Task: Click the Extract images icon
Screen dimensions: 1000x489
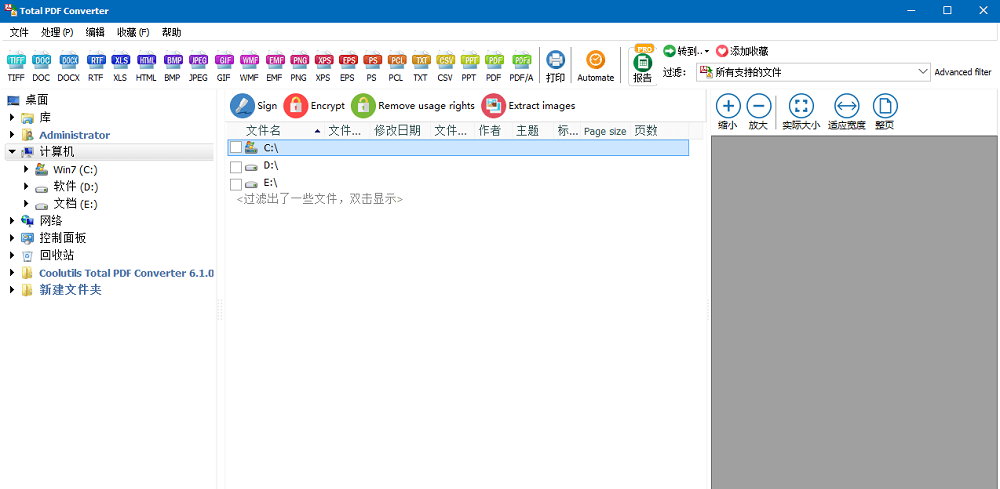Action: [x=494, y=106]
